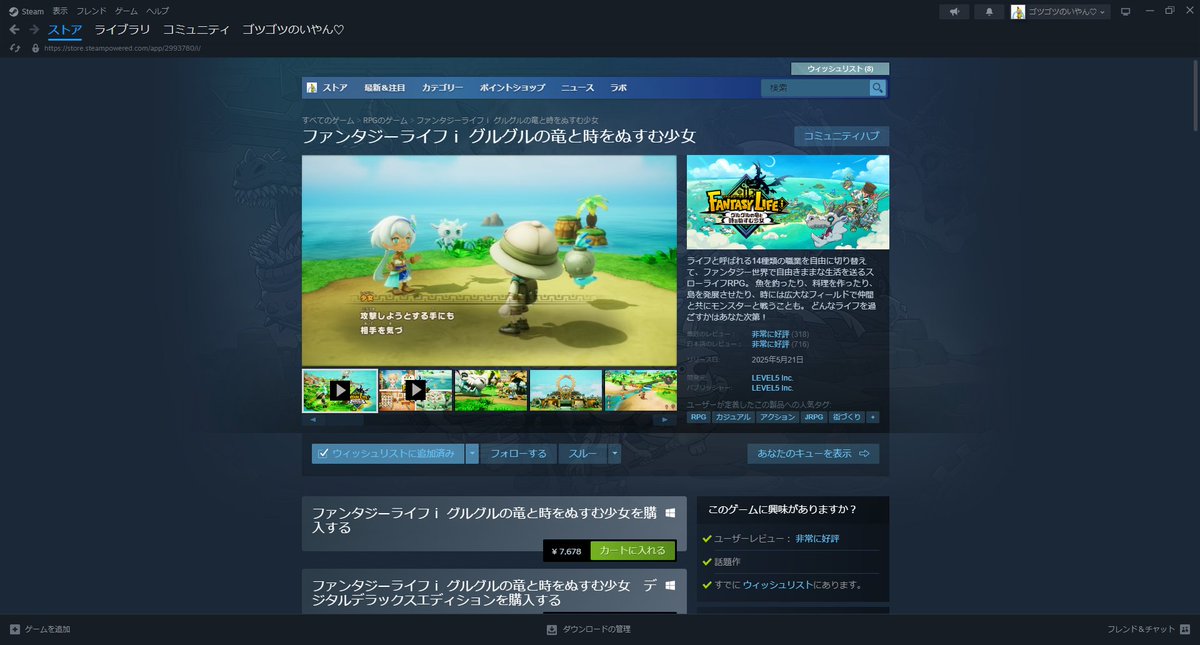Open the フレンド menu
Viewport: 1200px width, 645px height.
click(x=91, y=11)
